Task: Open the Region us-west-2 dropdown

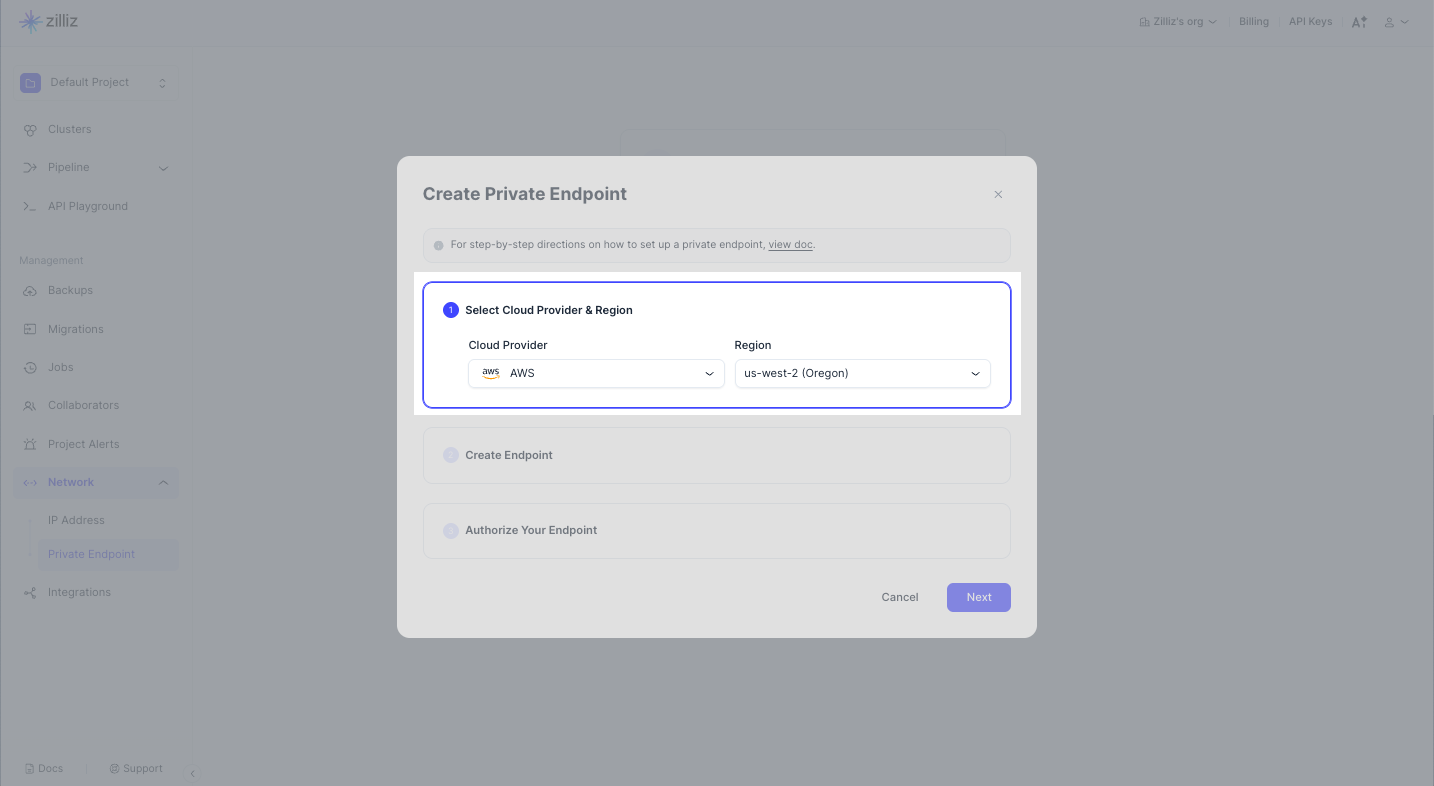Action: [862, 374]
